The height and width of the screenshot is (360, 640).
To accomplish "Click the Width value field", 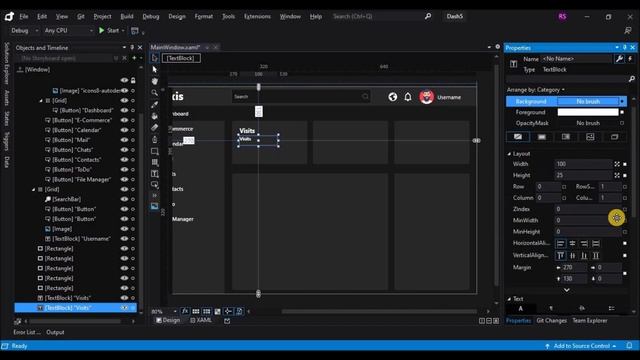I will [x=583, y=164].
